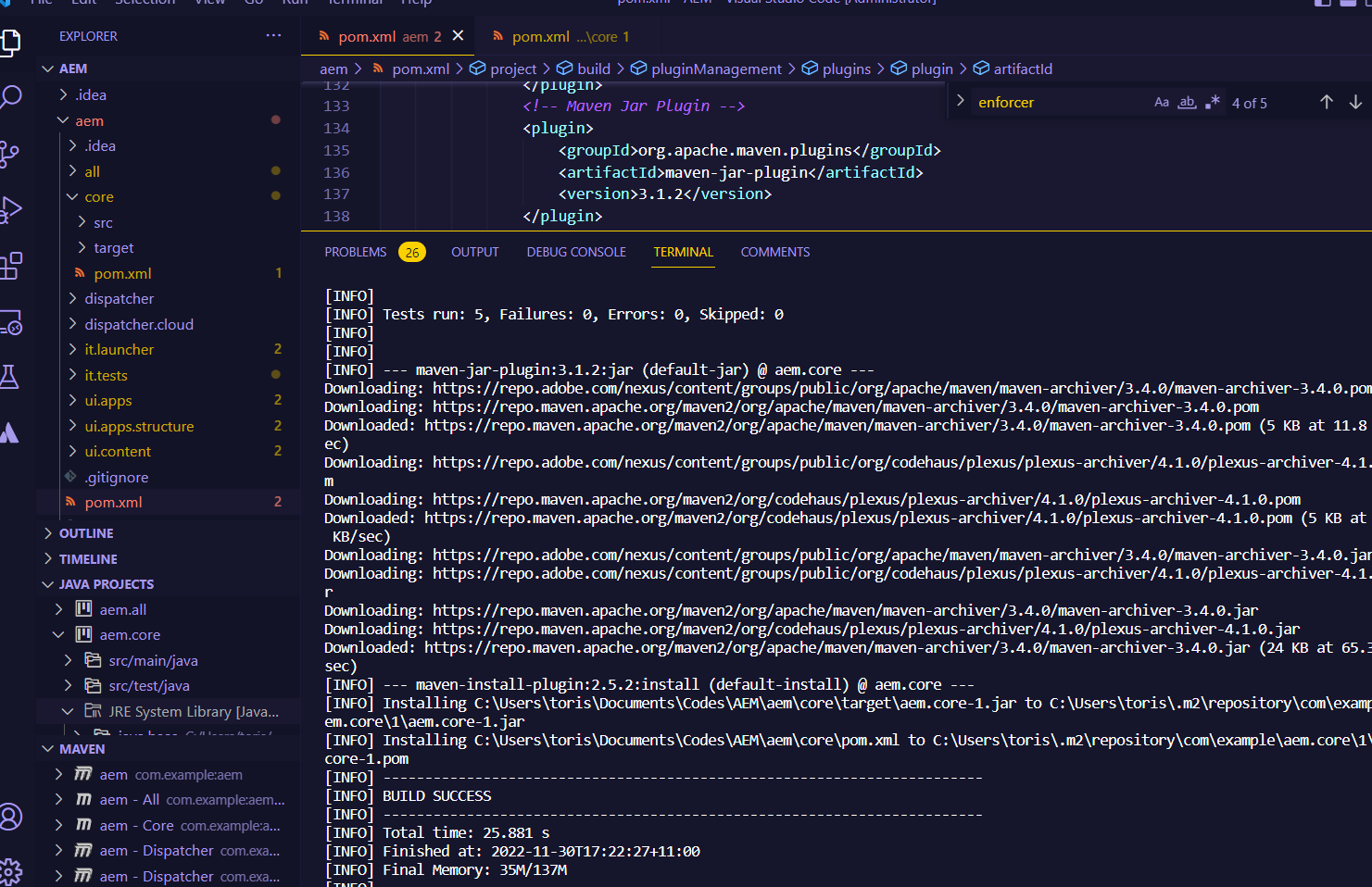Image resolution: width=1372 pixels, height=887 pixels.
Task: Click pluginManagement in the breadcrumb
Action: tap(715, 69)
